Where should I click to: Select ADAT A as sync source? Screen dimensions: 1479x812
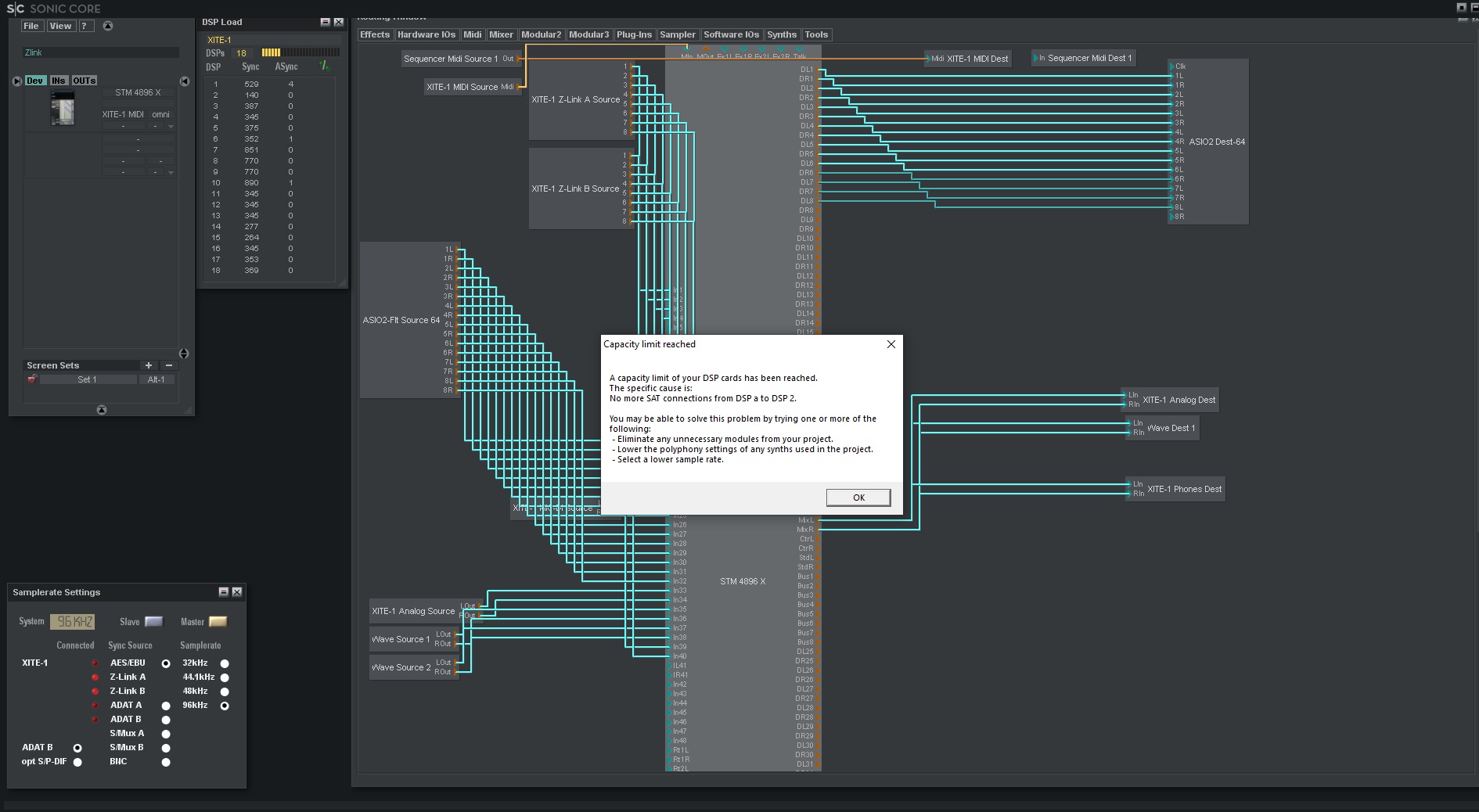(166, 706)
